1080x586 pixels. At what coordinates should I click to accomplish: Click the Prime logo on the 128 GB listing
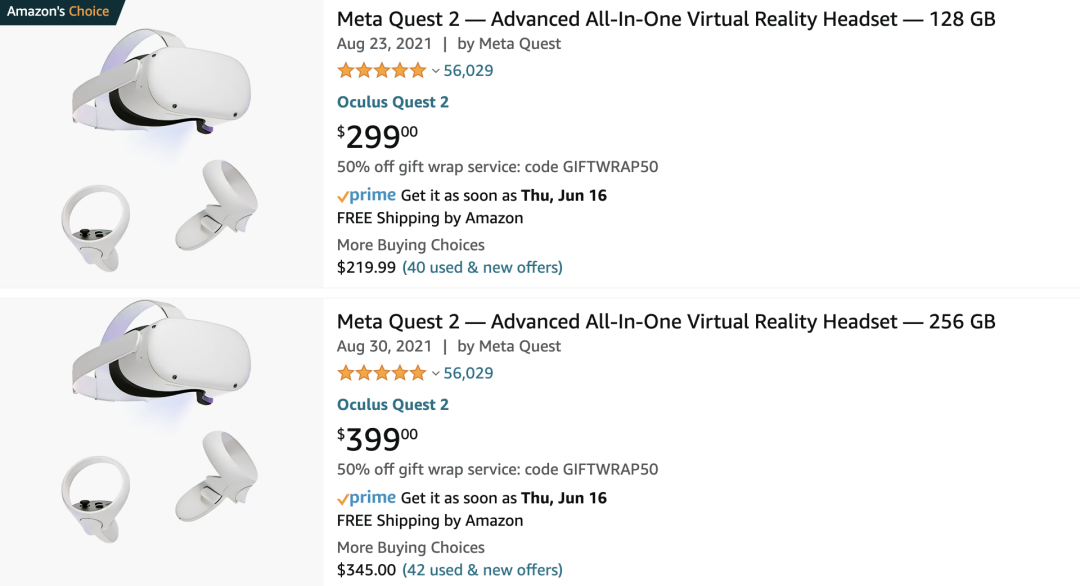click(367, 195)
